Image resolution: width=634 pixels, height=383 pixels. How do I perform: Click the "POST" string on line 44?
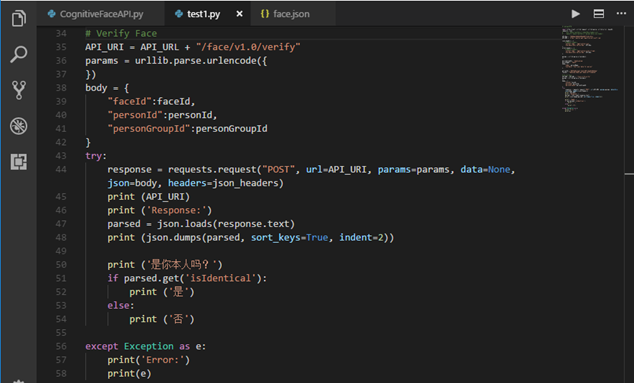279,169
